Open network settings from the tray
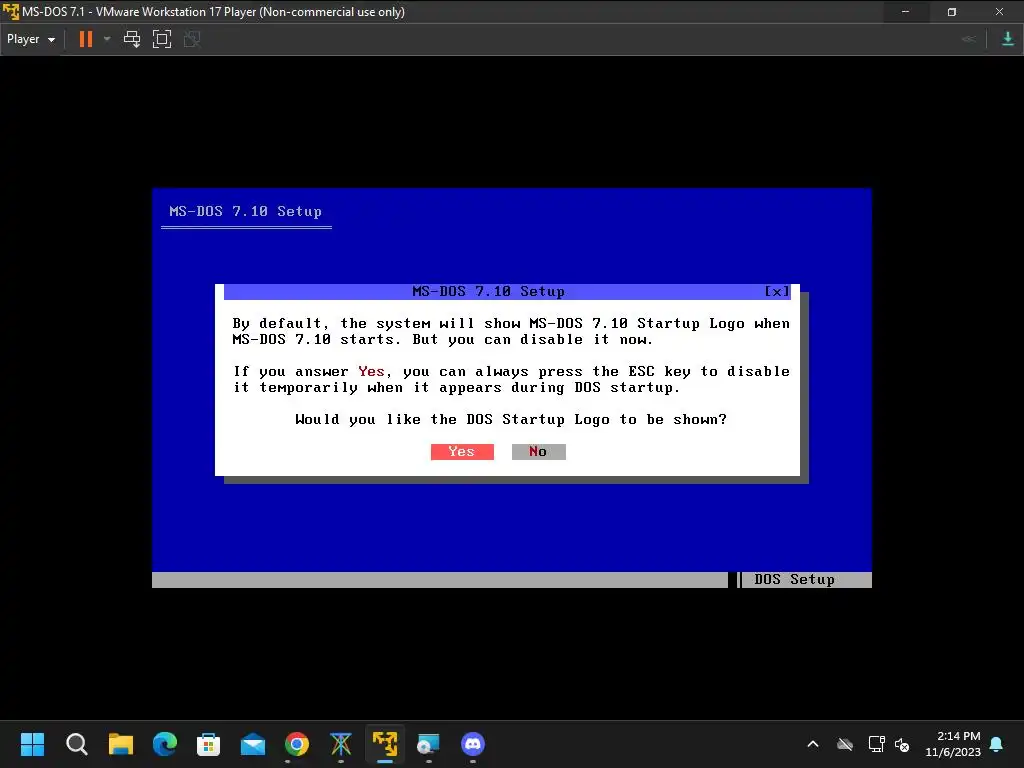 (876, 744)
